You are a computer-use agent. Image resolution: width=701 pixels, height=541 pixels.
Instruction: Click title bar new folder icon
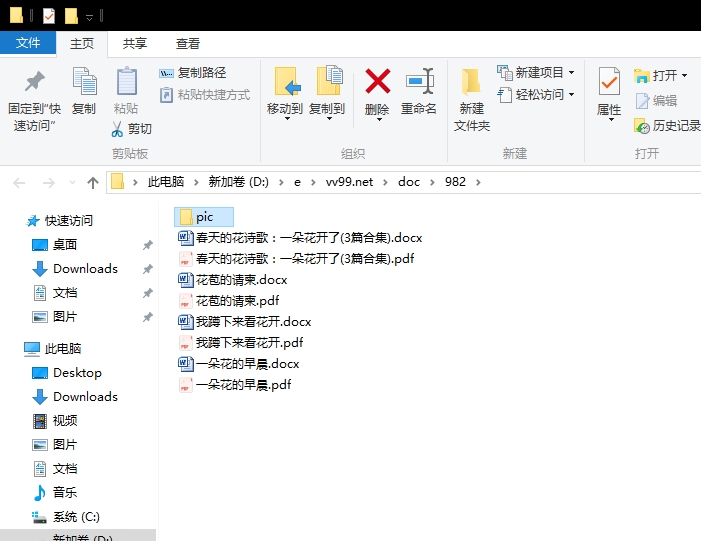[x=71, y=16]
